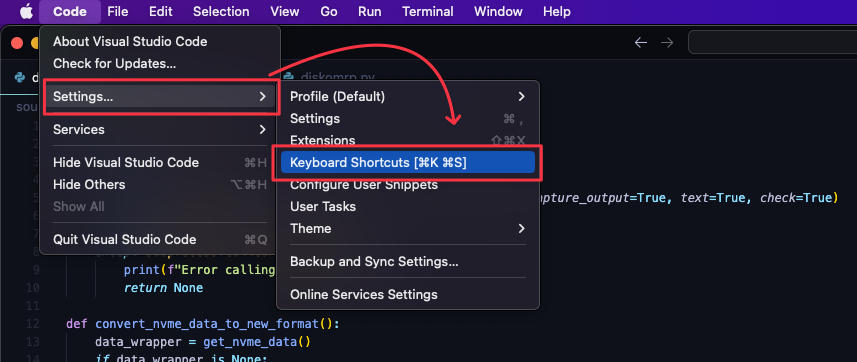Open the Help menu

click(557, 11)
